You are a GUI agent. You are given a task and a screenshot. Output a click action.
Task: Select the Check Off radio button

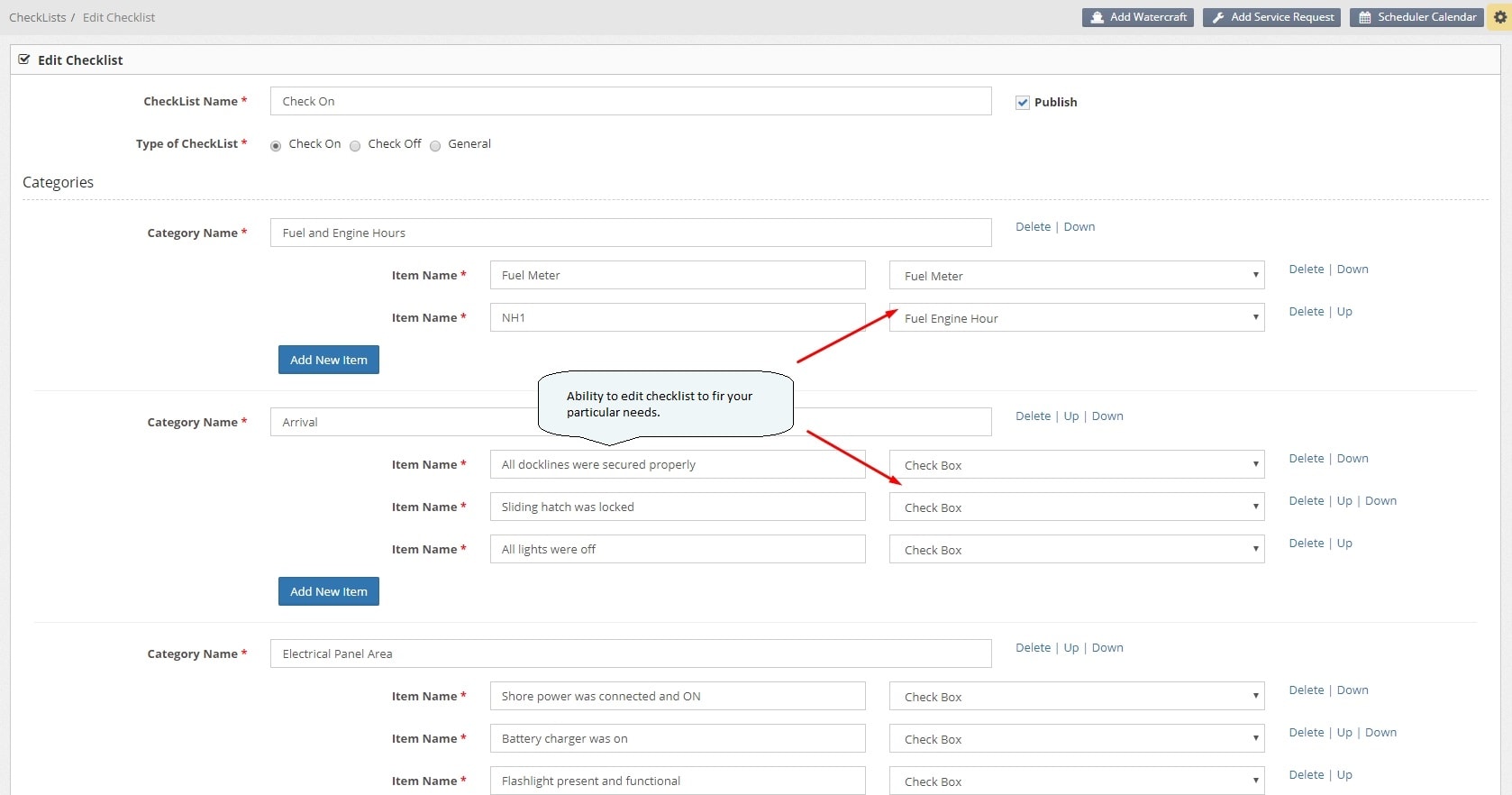(355, 146)
